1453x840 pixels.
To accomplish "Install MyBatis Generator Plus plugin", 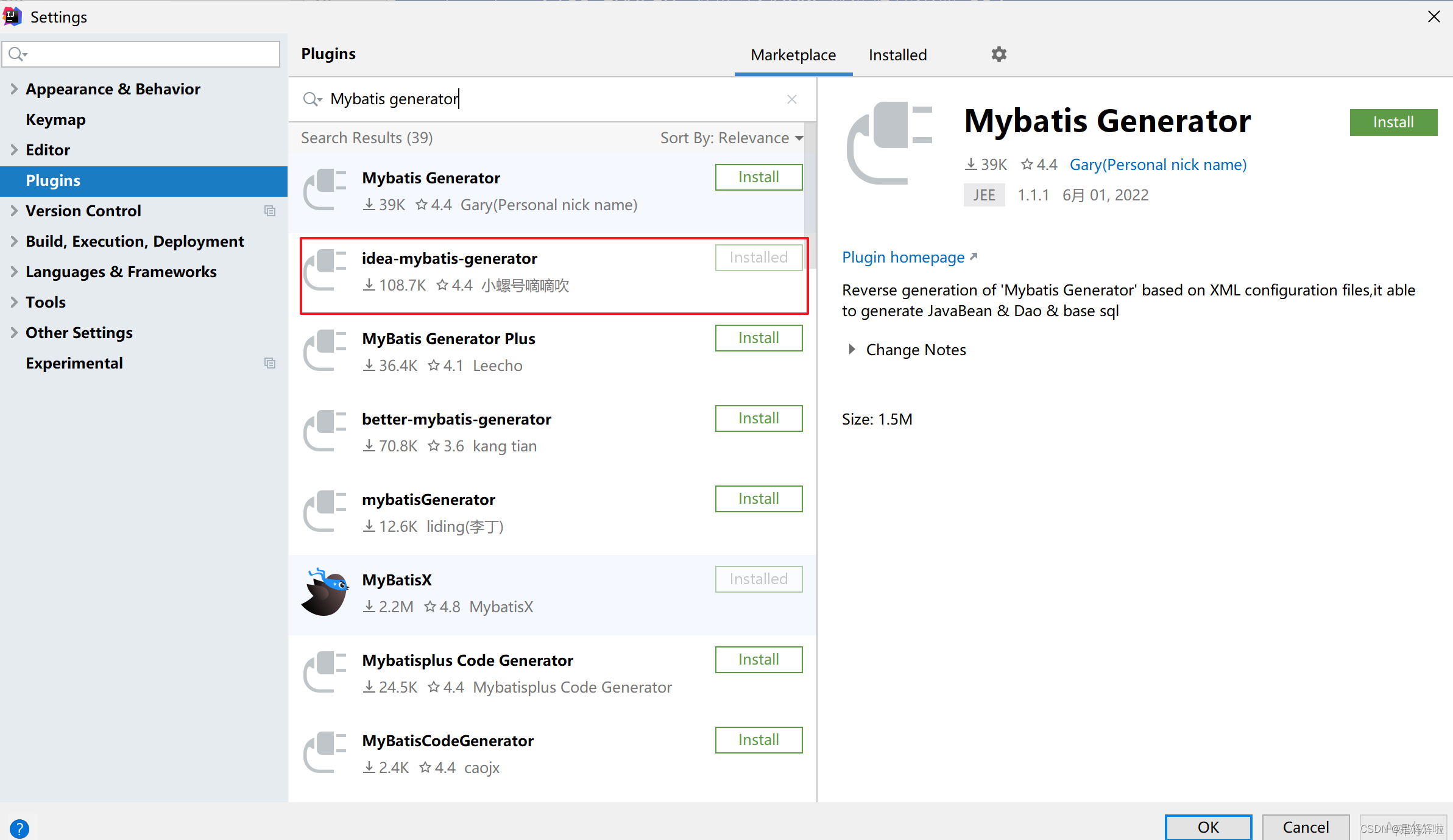I will pos(758,338).
